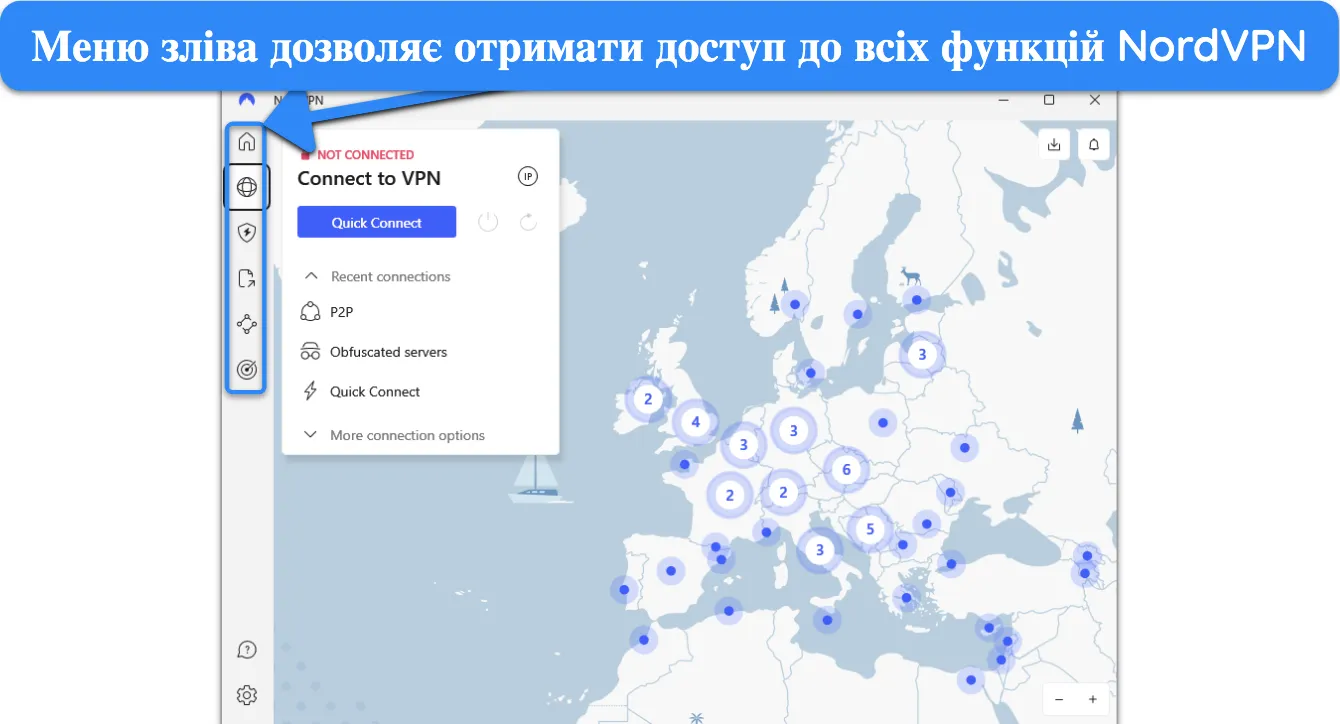Open the notifications bell icon
This screenshot has height=724, width=1340.
pos(1094,144)
